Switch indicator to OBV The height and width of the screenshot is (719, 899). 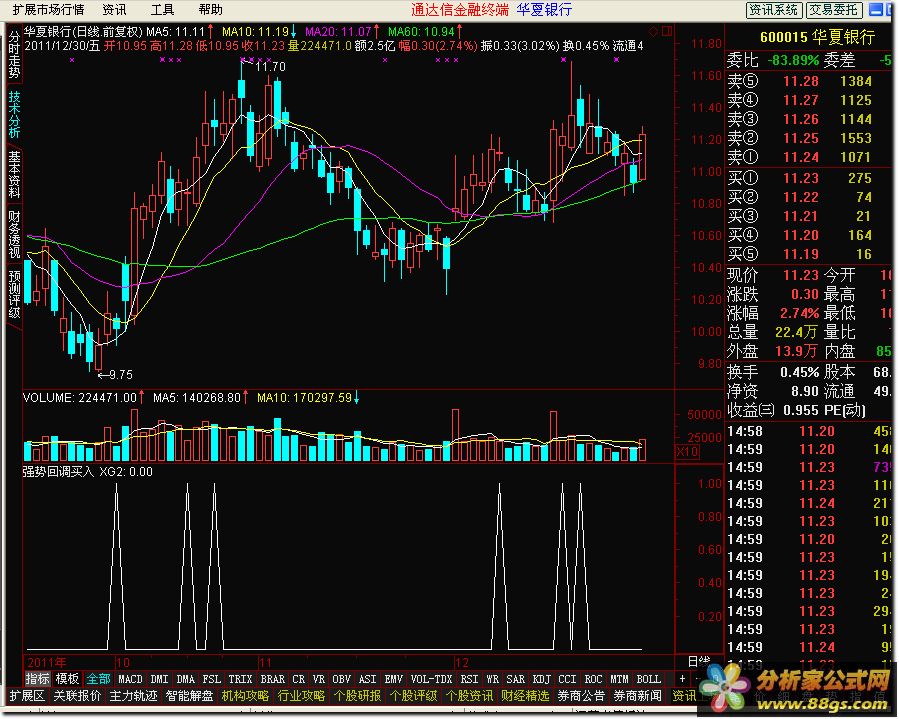coord(342,679)
